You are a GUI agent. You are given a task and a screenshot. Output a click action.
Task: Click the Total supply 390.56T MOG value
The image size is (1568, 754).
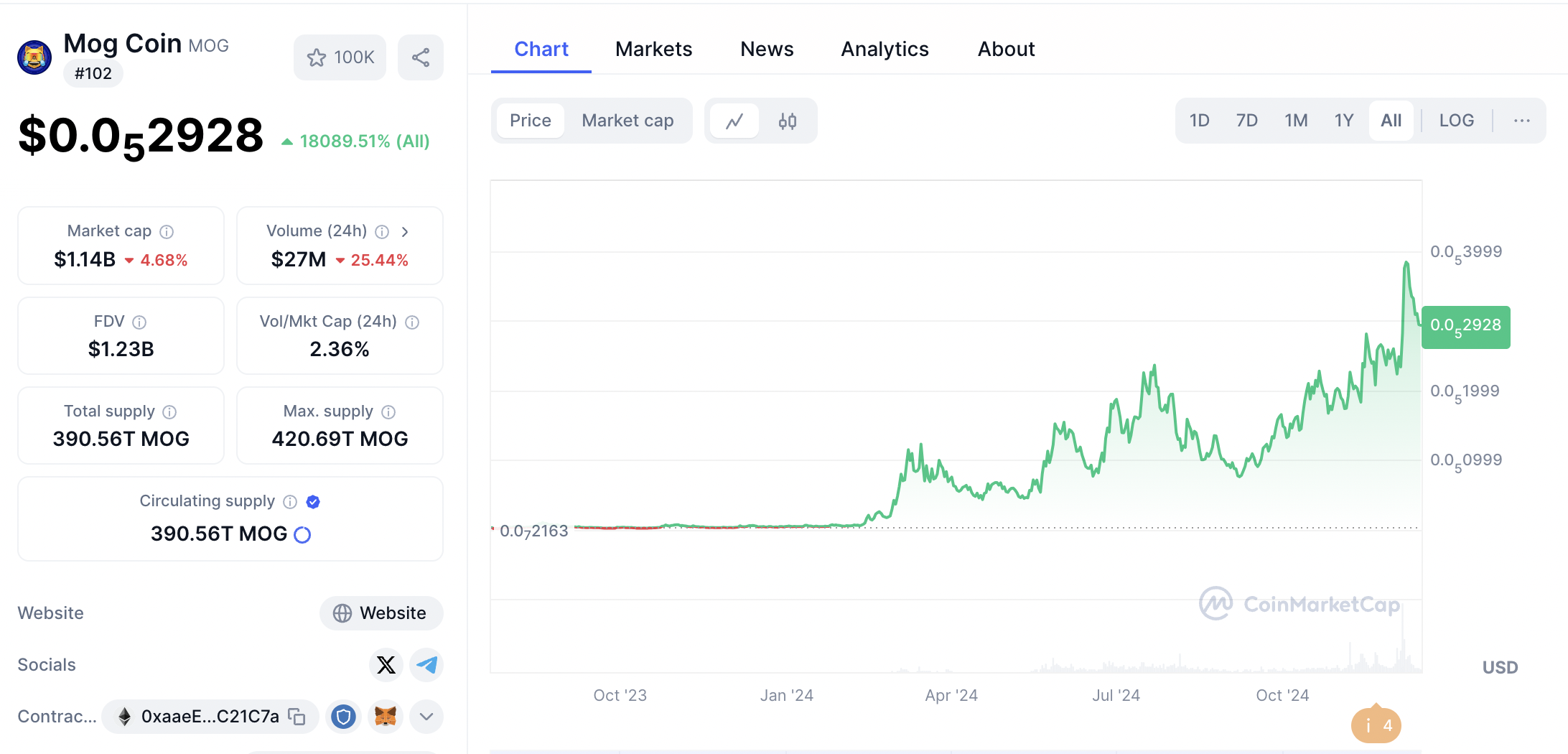pos(121,439)
